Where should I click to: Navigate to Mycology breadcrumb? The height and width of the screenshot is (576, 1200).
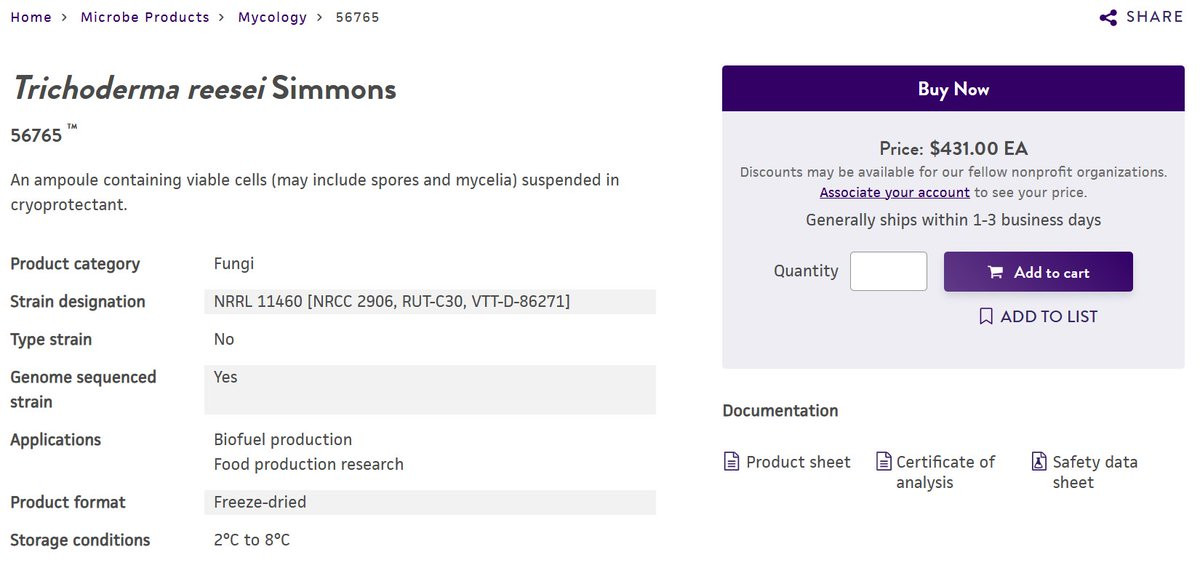pyautogui.click(x=272, y=17)
